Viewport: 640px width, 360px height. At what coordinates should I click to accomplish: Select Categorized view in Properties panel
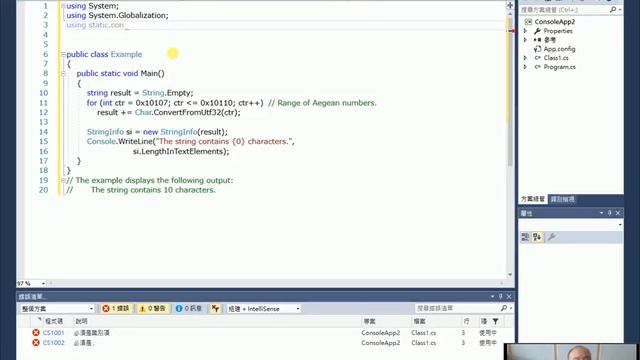(x=525, y=237)
